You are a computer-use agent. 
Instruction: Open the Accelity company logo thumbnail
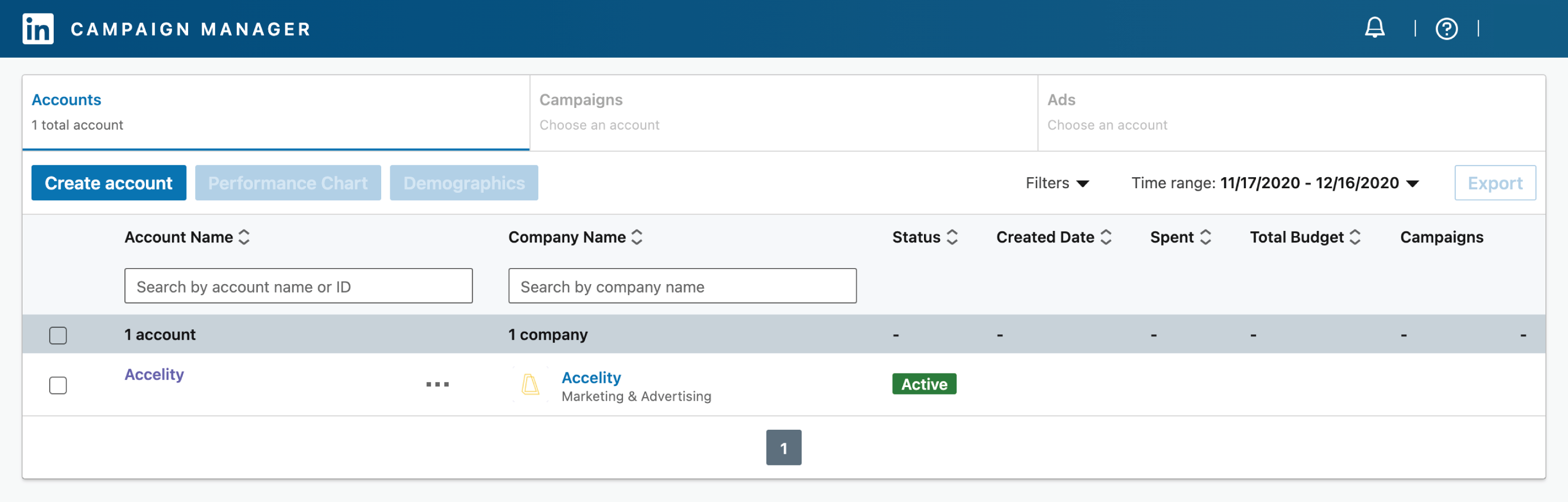[530, 385]
